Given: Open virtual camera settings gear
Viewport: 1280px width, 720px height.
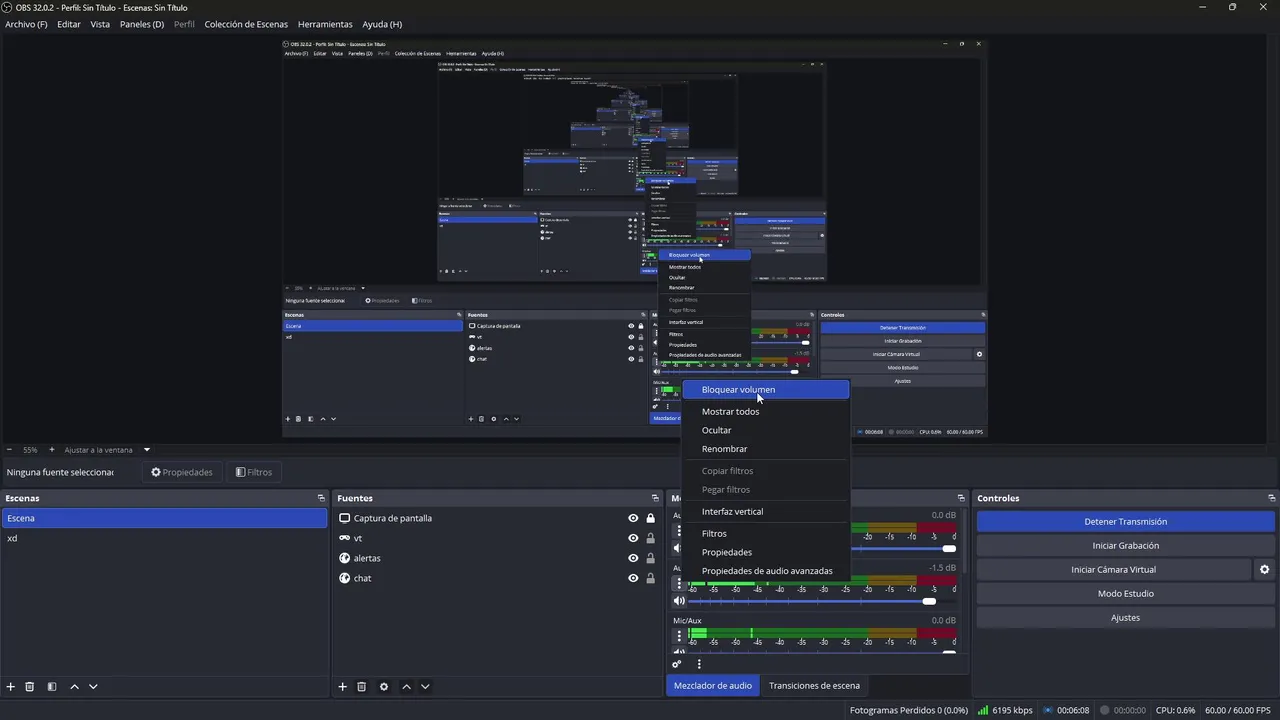Looking at the screenshot, I should pyautogui.click(x=1264, y=570).
